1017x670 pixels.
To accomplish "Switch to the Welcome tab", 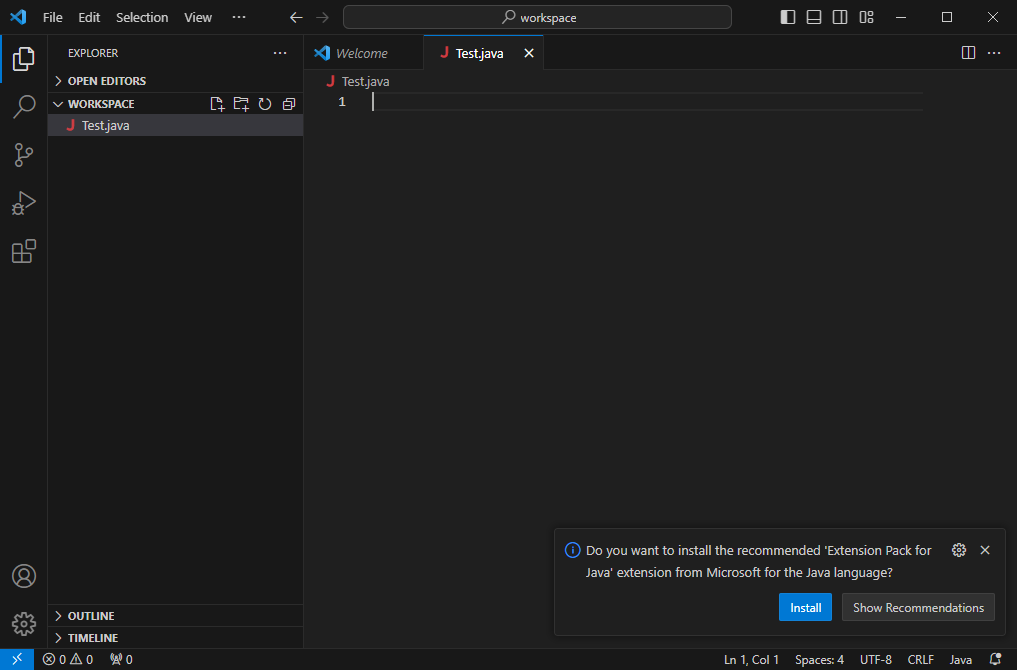I will (363, 53).
